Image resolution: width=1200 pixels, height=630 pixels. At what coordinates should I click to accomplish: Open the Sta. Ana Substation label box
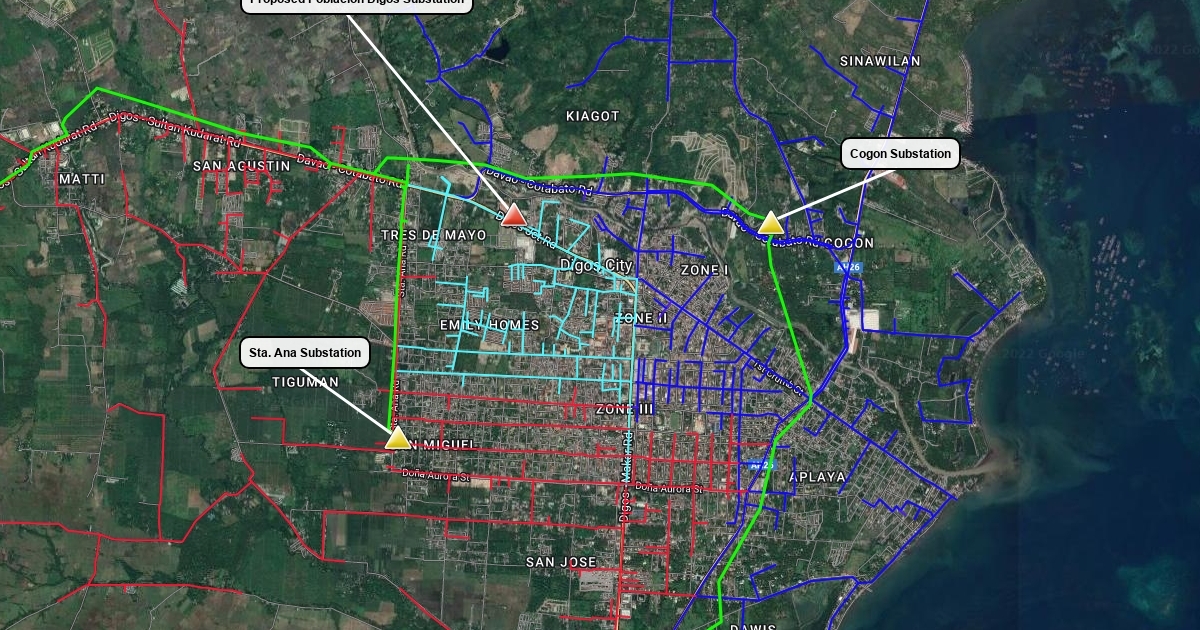point(305,353)
